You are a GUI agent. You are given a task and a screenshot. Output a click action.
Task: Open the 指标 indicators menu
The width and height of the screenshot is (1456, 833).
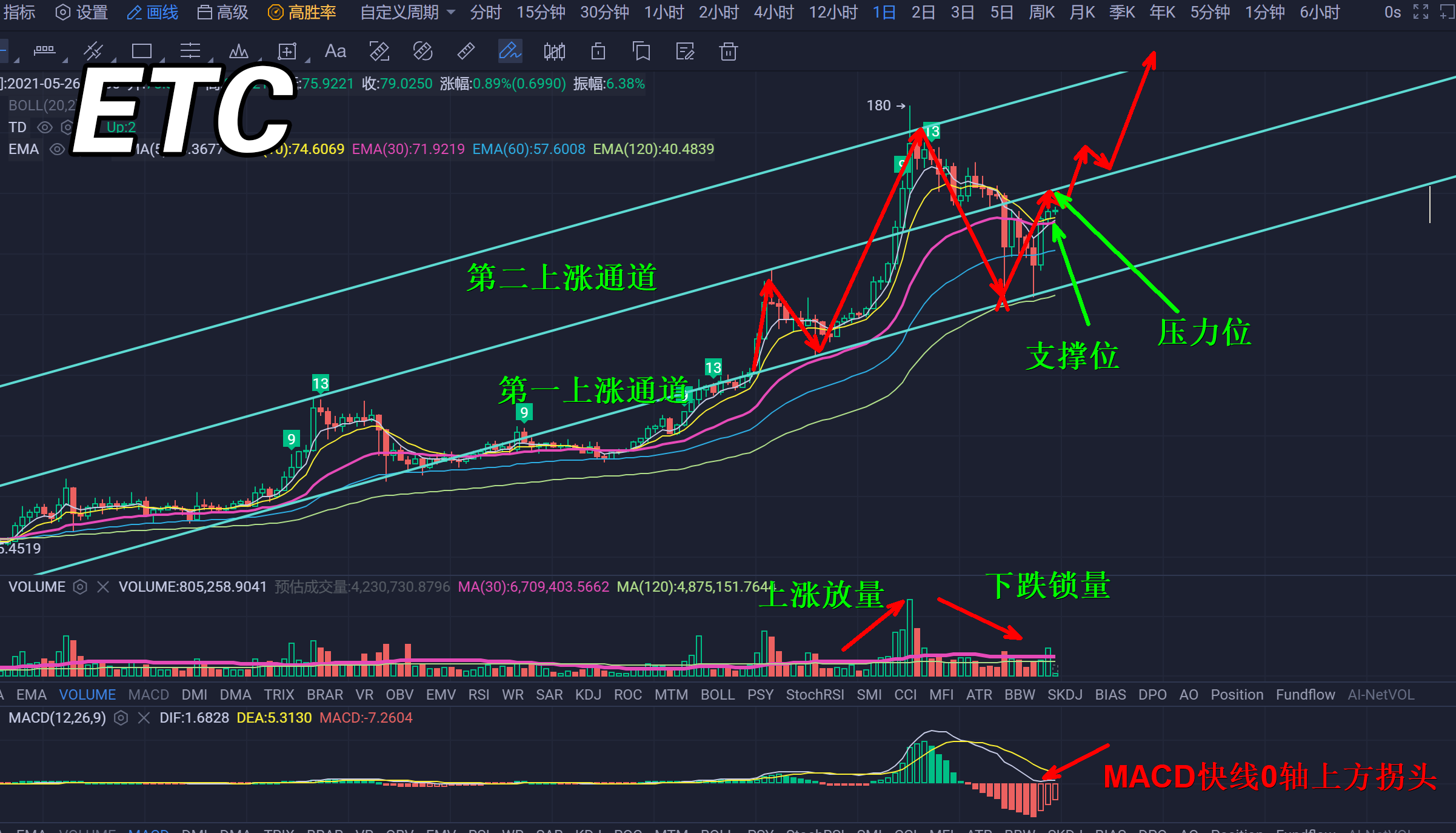(19, 12)
